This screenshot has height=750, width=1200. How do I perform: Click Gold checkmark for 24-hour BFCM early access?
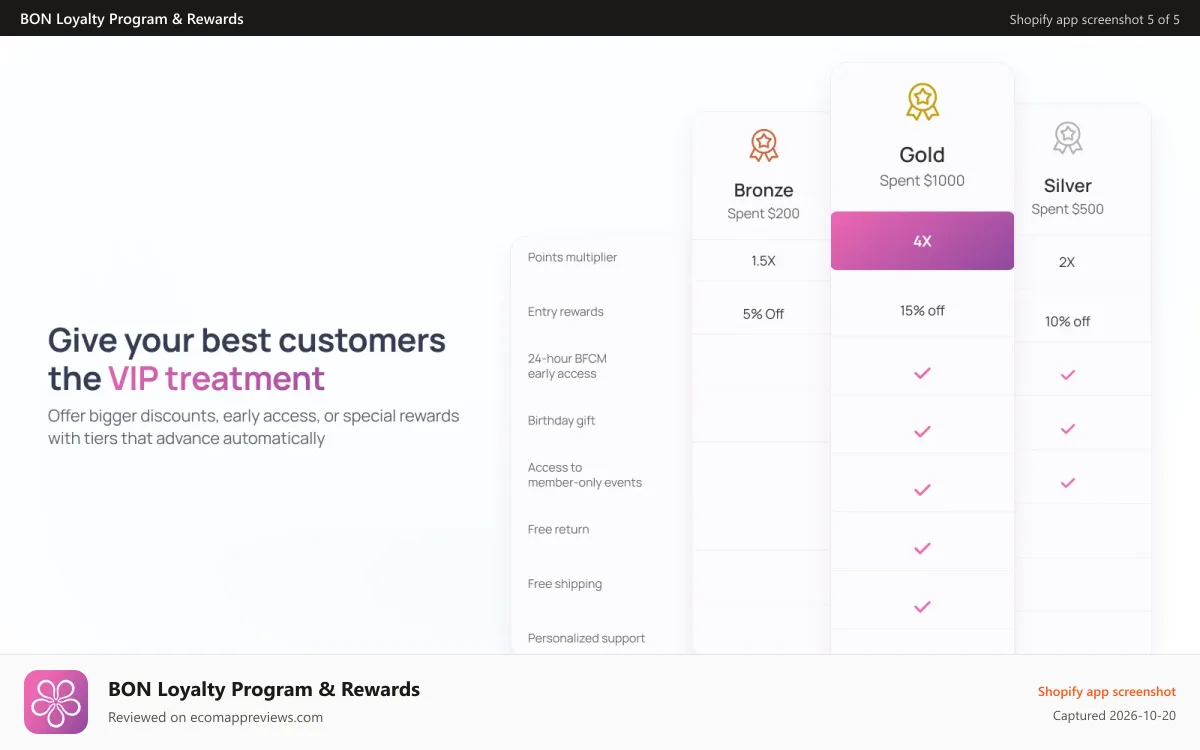point(922,373)
